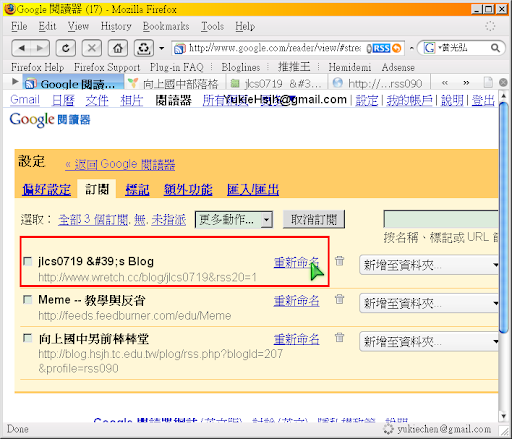The width and height of the screenshot is (512, 439).
Task: Click the Google 閱讀器 logo
Action: pos(50,120)
